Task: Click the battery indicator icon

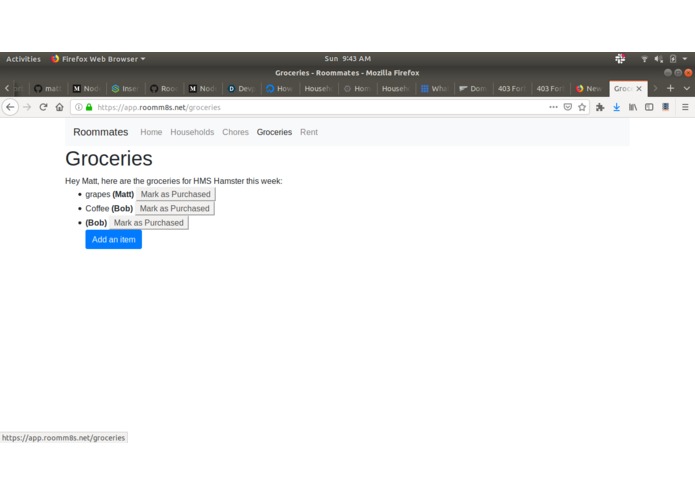Action: coord(673,59)
